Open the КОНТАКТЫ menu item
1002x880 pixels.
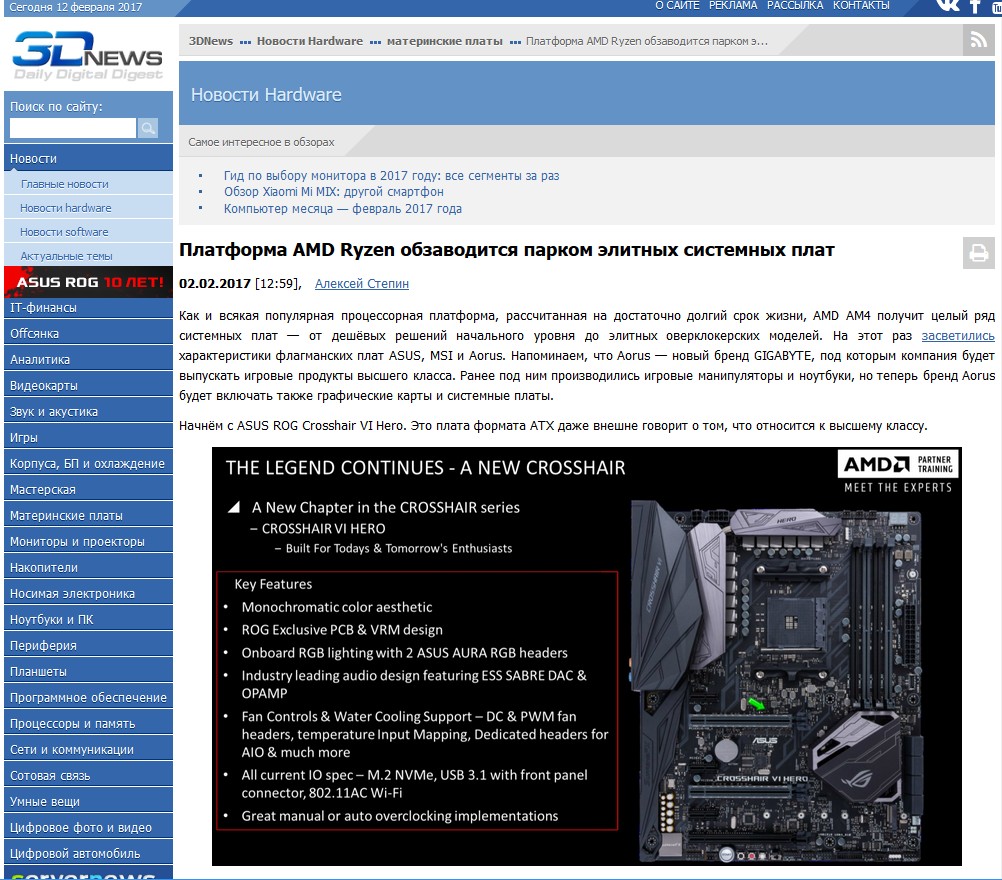pyautogui.click(x=861, y=6)
